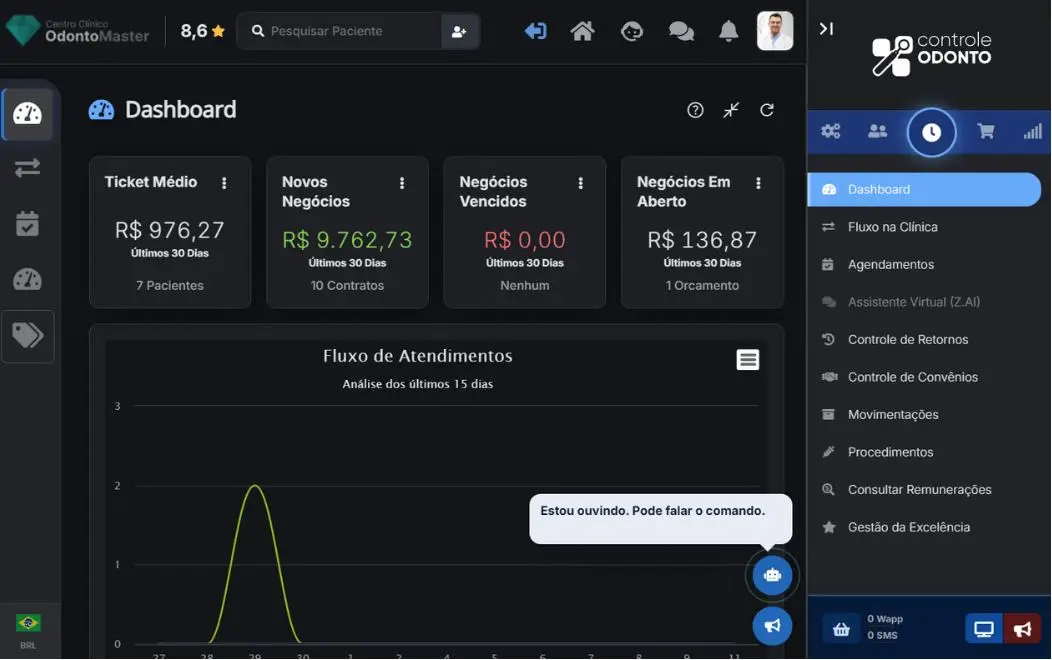
Task: Click the Pesquisar Paciente search field
Action: point(340,32)
